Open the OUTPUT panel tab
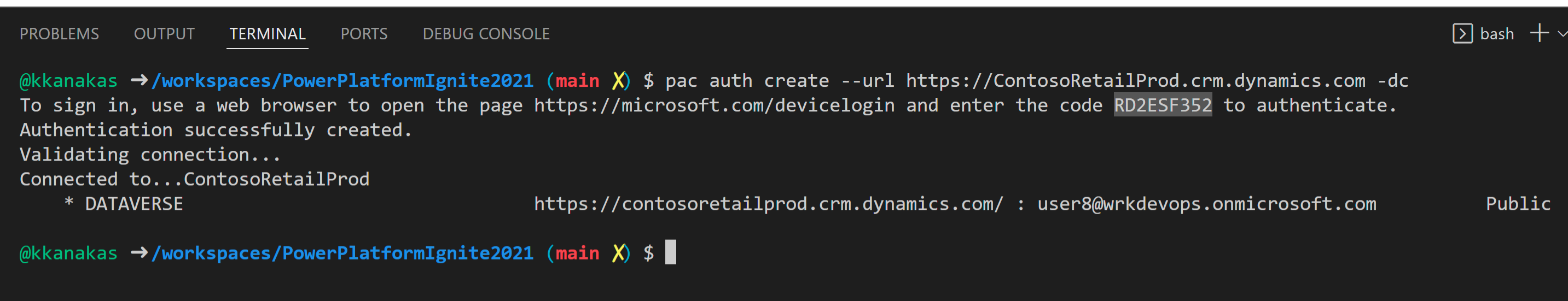1568x301 pixels. tap(164, 34)
